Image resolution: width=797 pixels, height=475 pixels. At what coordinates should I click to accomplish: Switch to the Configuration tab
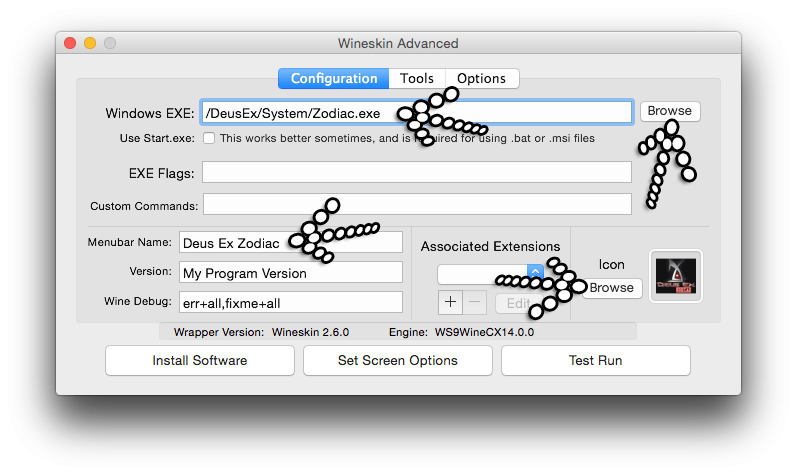click(x=333, y=79)
